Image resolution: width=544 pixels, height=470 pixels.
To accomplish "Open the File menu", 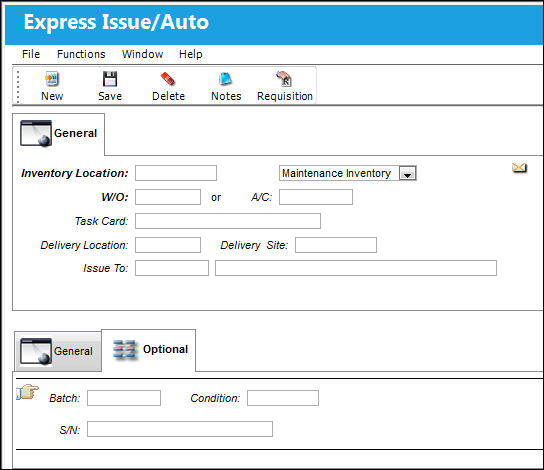I will coord(31,54).
